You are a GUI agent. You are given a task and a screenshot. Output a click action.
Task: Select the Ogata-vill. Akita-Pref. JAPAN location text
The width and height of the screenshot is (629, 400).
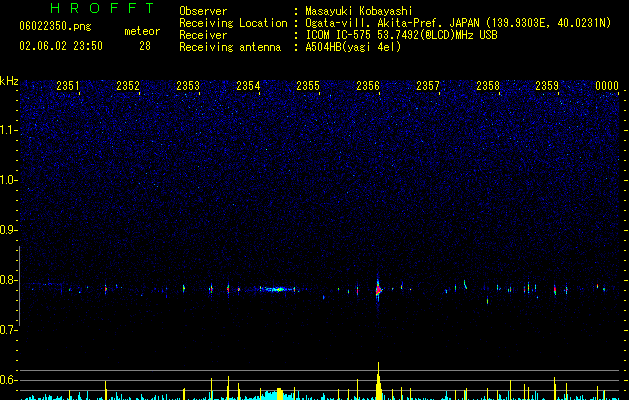[458, 23]
